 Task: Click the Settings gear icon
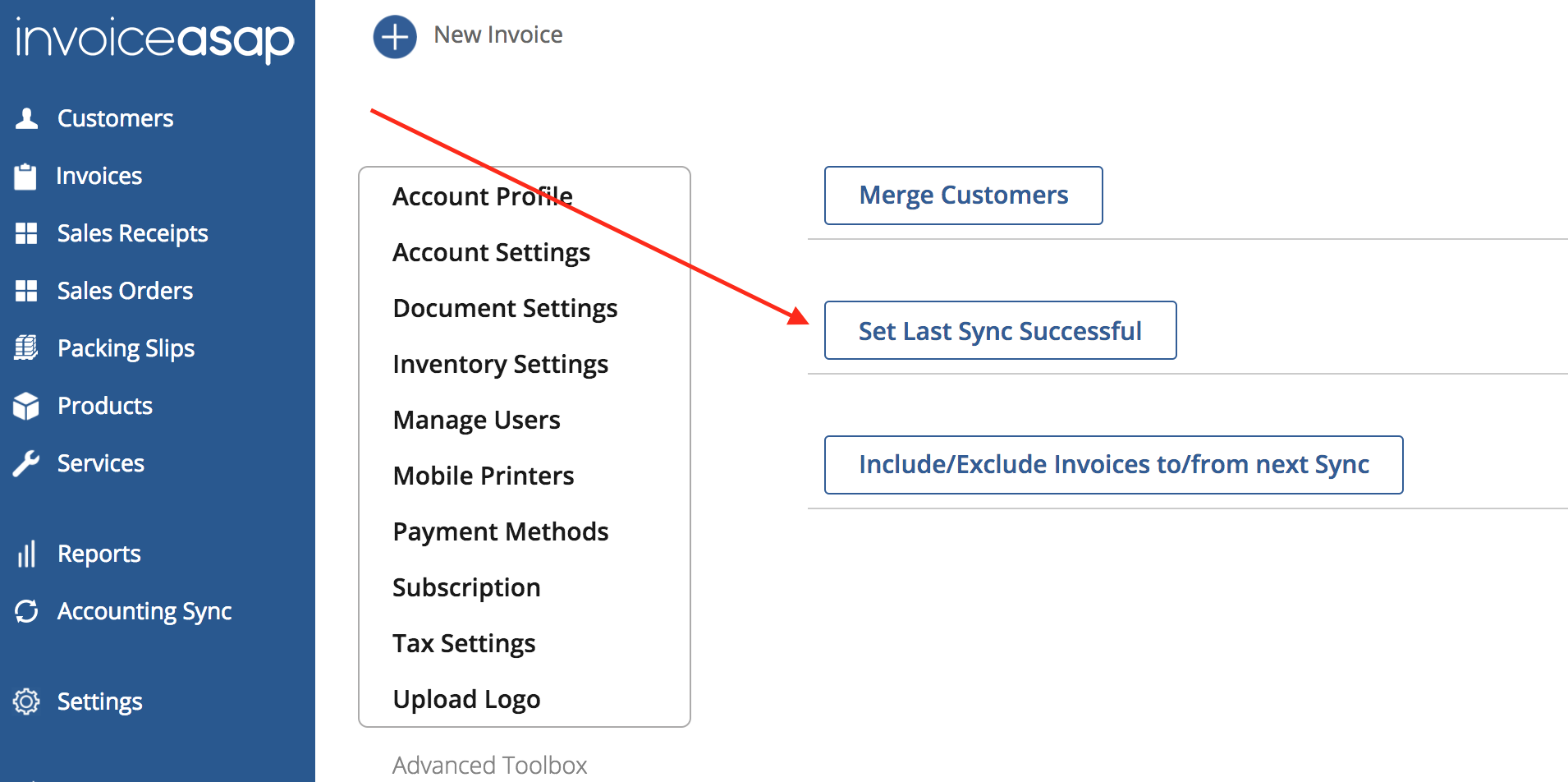coord(26,701)
